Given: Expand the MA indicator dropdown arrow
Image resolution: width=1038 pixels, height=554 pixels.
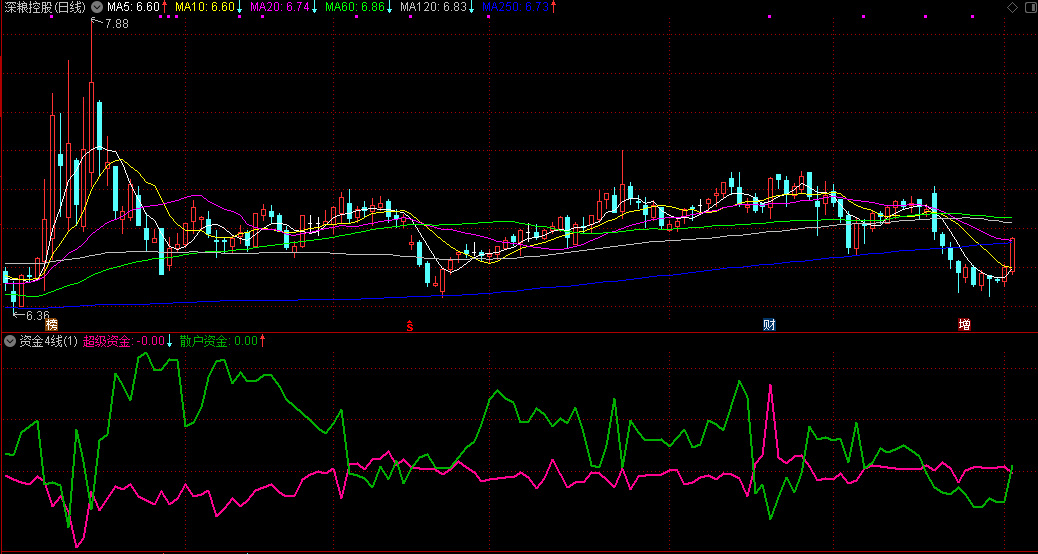Looking at the screenshot, I should tap(97, 7).
